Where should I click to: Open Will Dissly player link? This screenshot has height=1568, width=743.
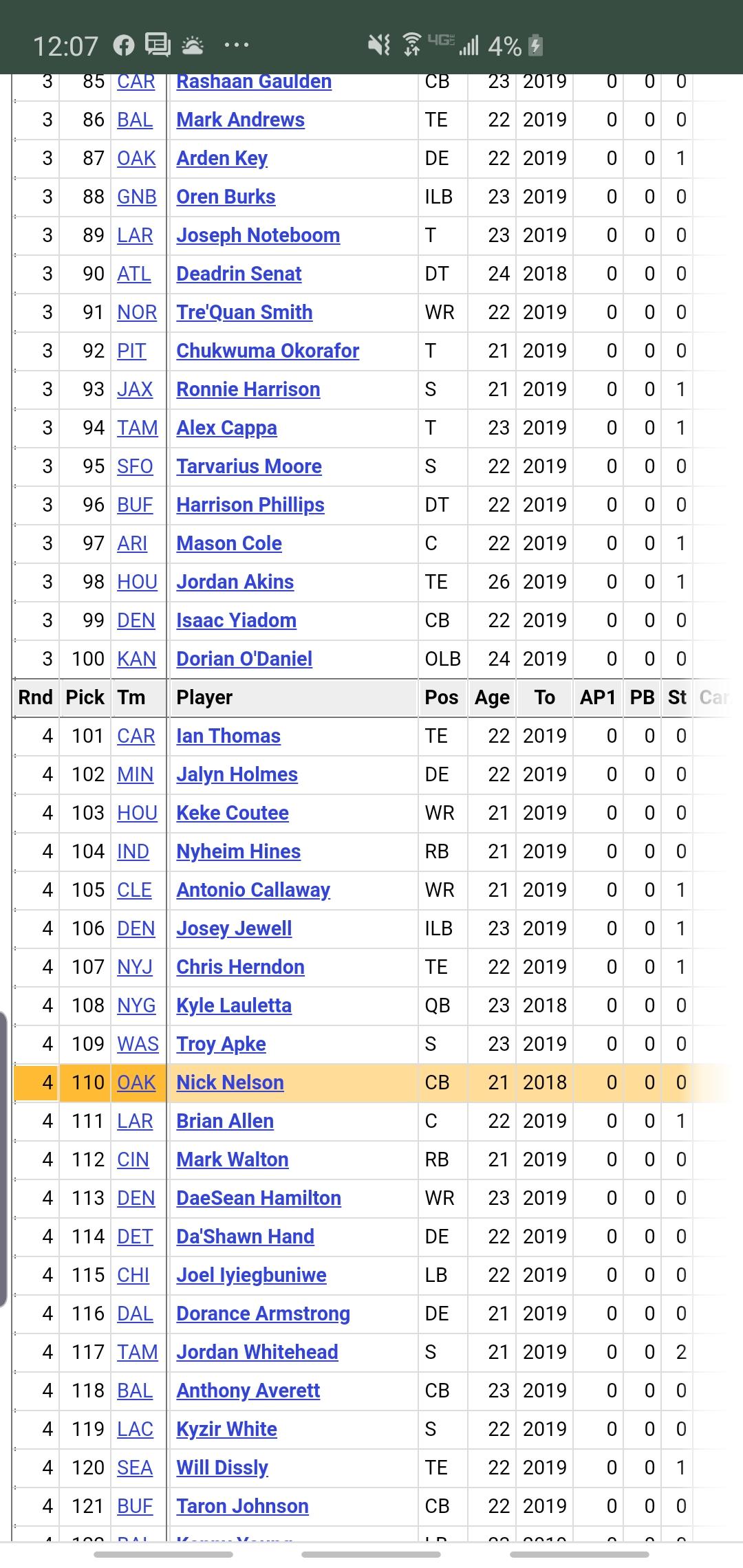pos(222,1468)
